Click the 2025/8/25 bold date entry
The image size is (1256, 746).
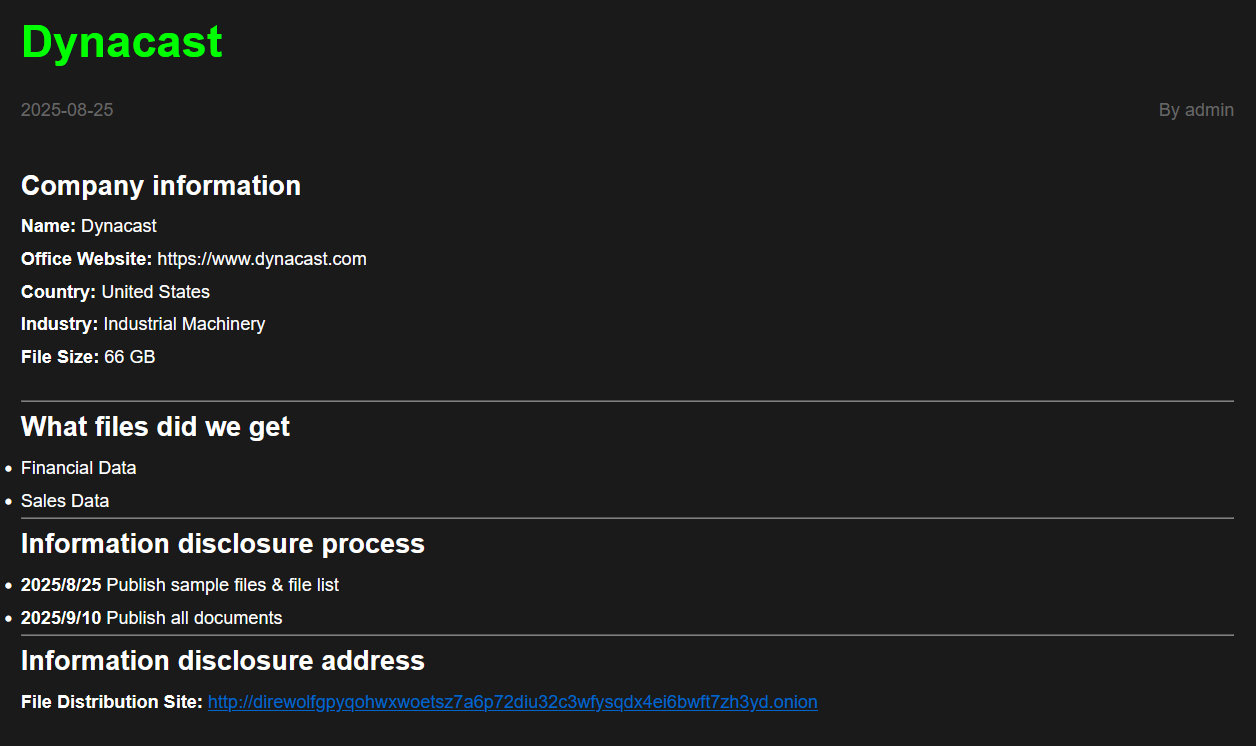pyautogui.click(x=61, y=585)
